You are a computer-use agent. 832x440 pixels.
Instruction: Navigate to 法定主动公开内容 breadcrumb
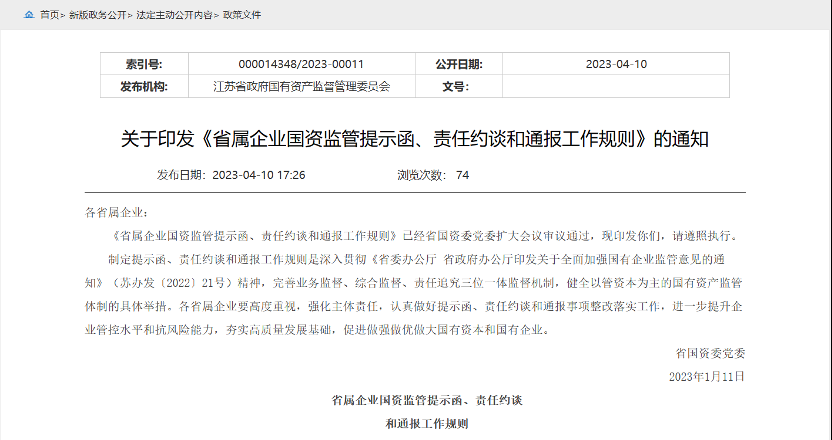(168, 16)
